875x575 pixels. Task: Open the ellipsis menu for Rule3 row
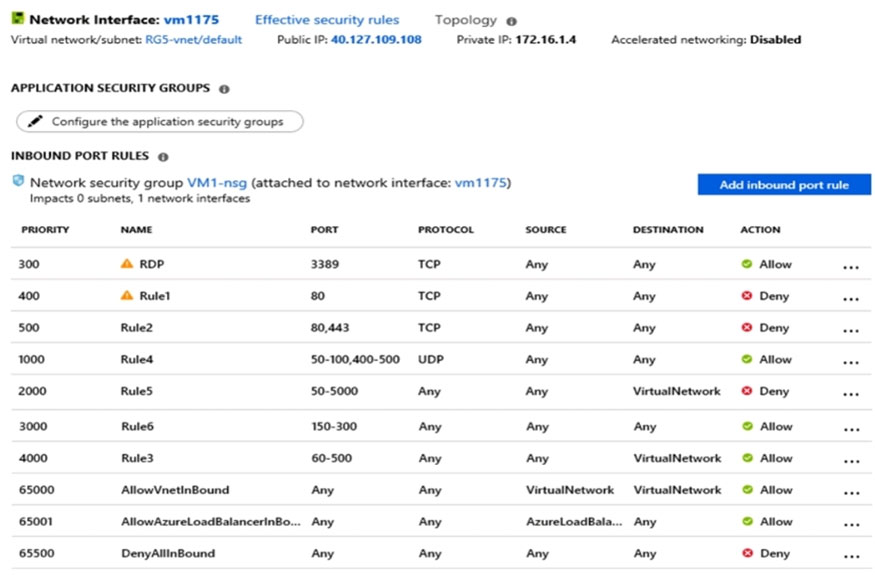852,461
